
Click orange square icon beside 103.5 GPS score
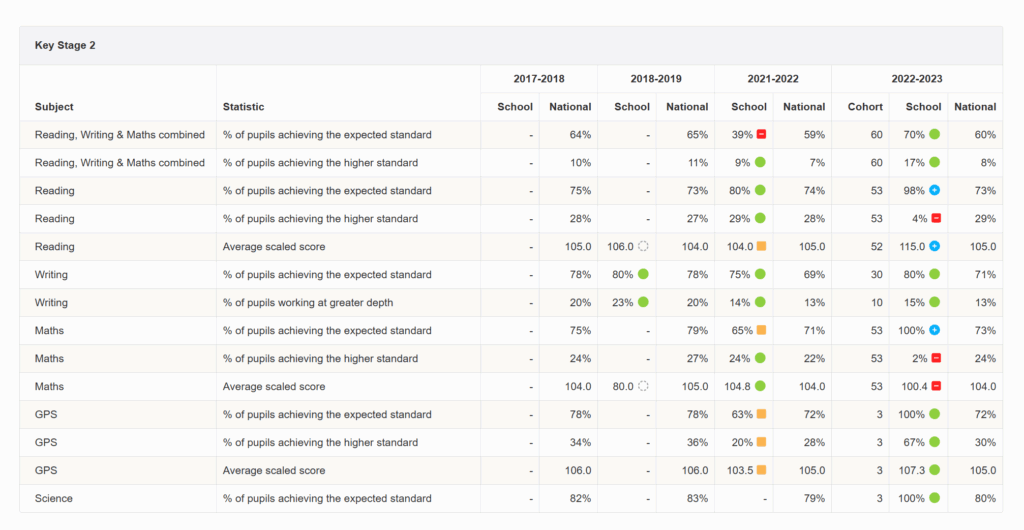pos(761,471)
